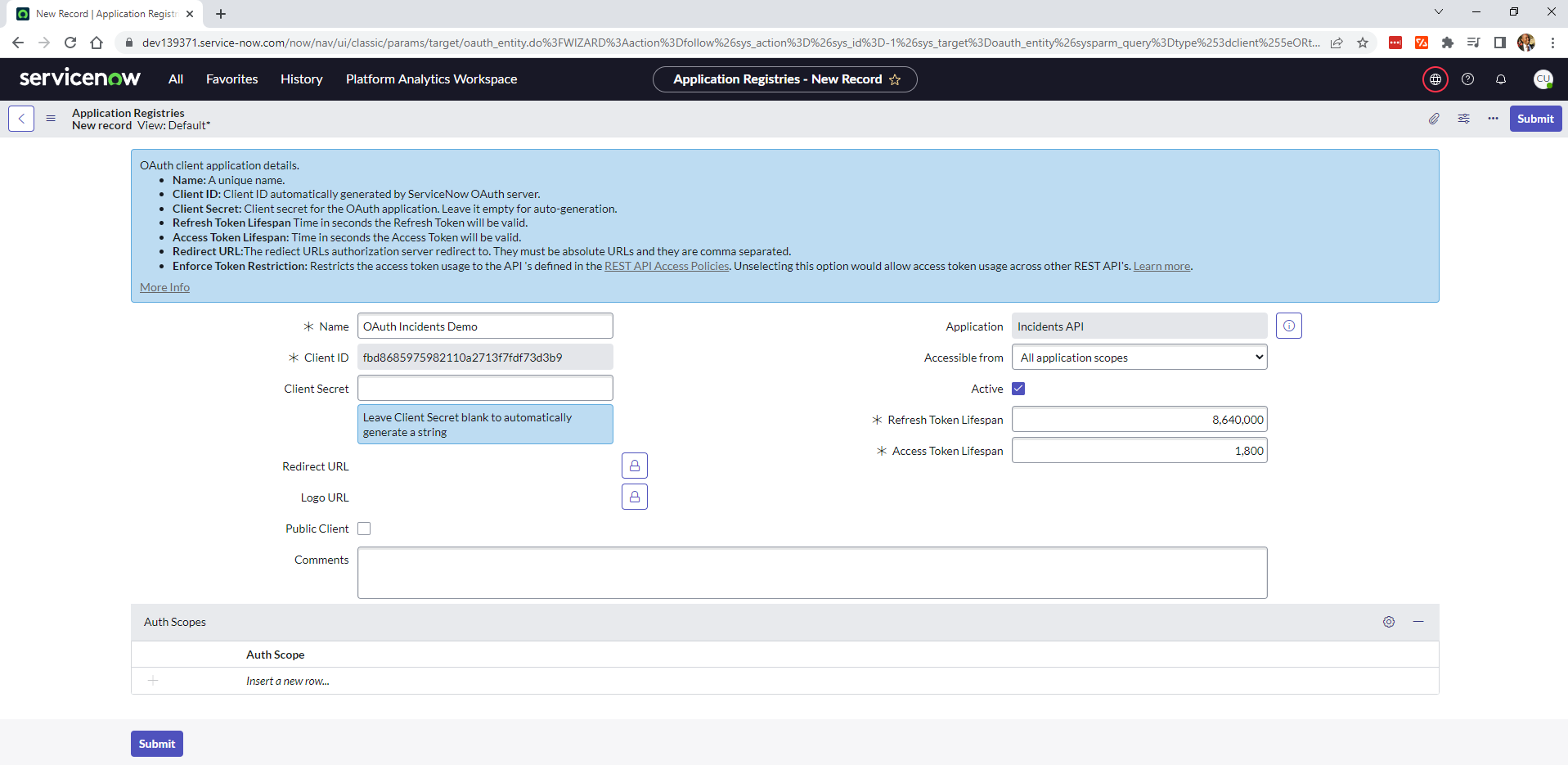Click the info icon next to Incidents API
This screenshot has height=765, width=1568.
(x=1289, y=325)
